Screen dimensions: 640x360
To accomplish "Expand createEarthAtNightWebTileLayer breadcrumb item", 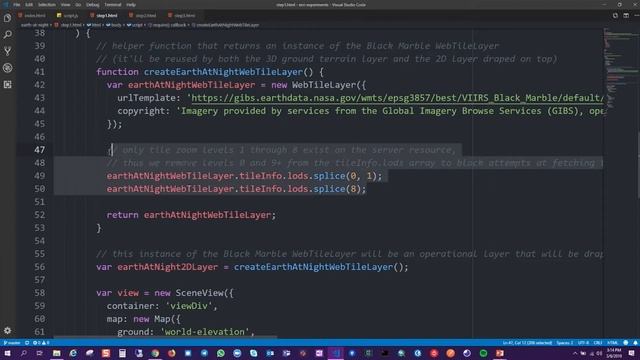I will point(226,25).
